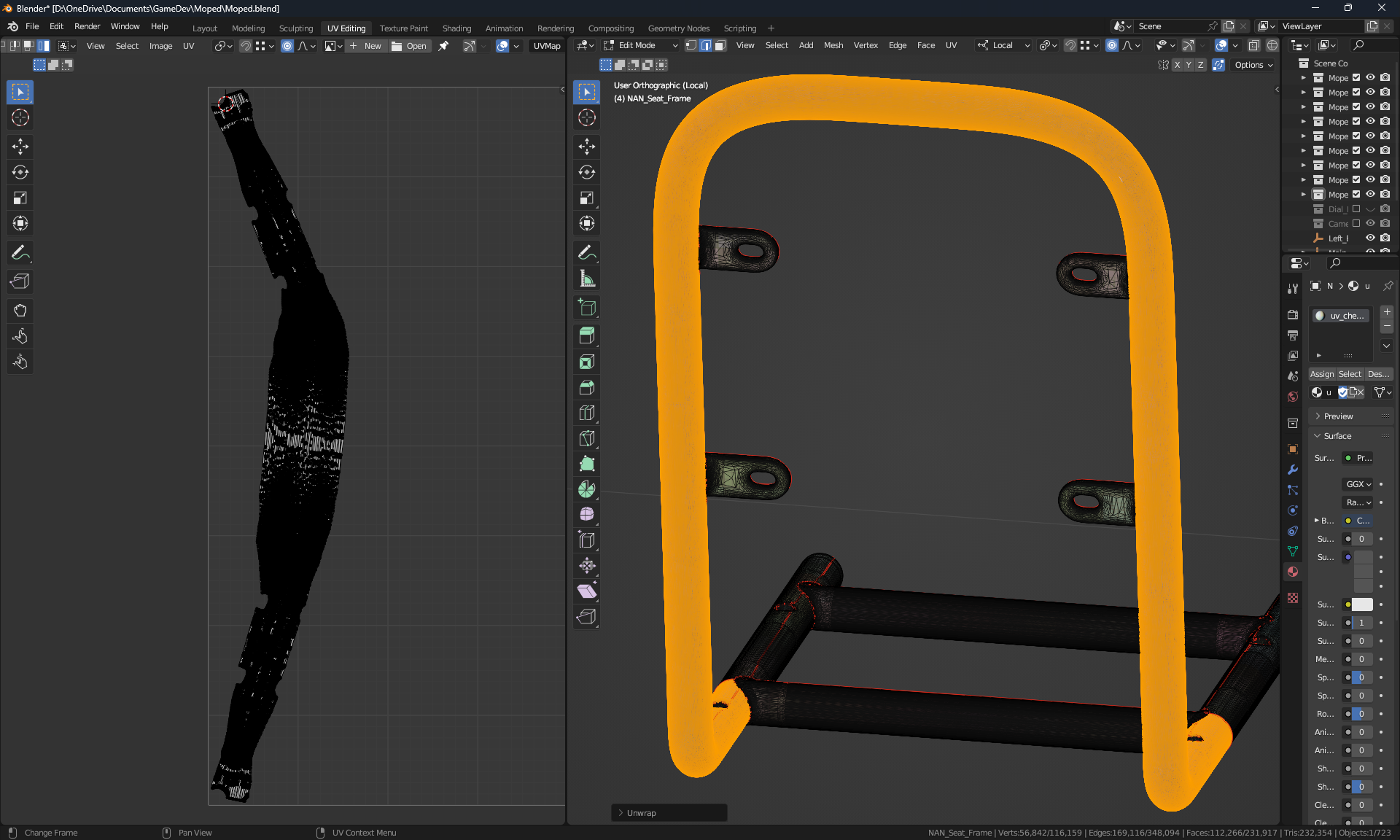Uncheck first Mope collection exclude checkbox
1400x840 pixels.
[x=1356, y=77]
